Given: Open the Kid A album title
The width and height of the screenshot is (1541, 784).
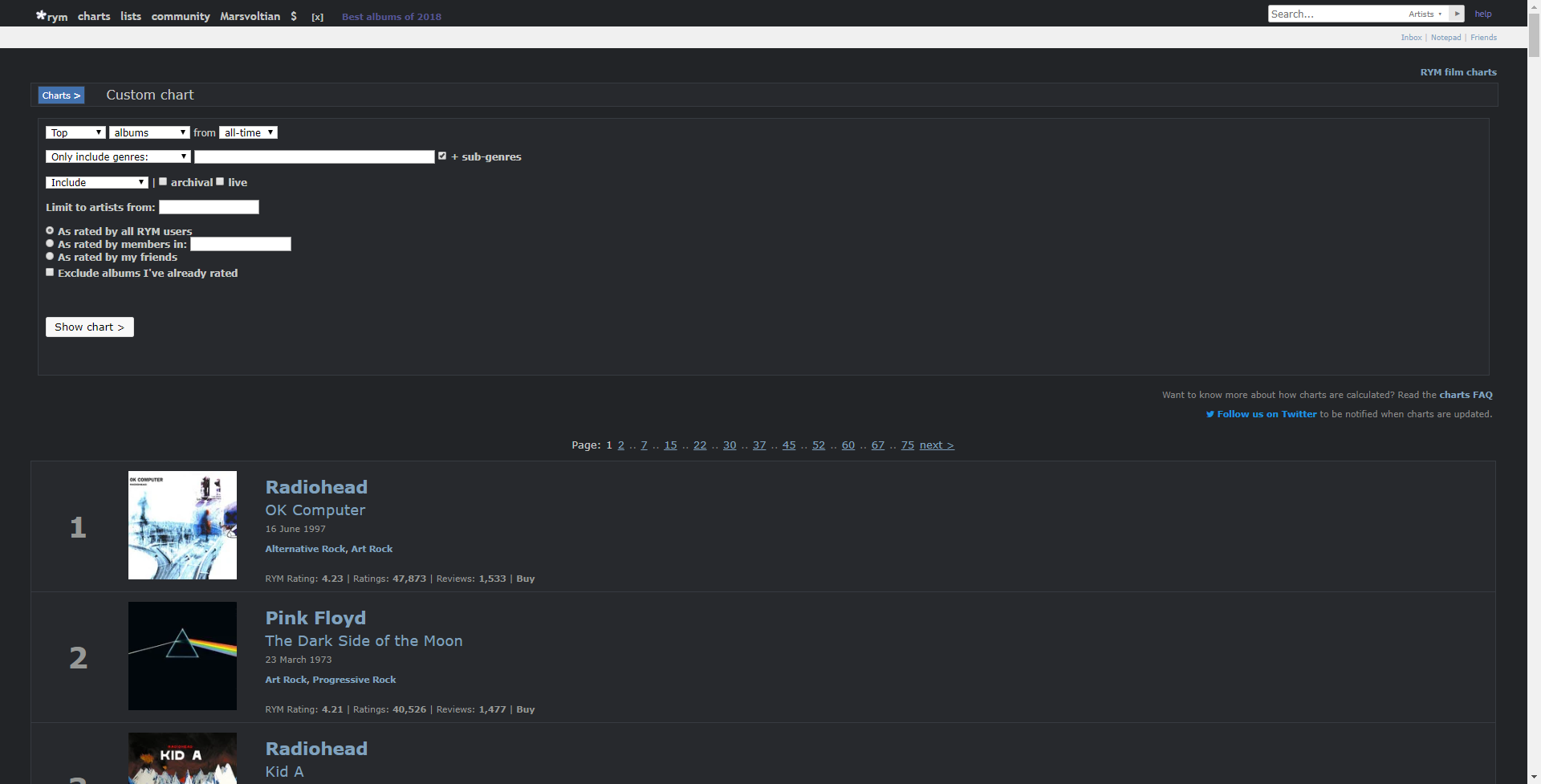Looking at the screenshot, I should click(x=284, y=772).
